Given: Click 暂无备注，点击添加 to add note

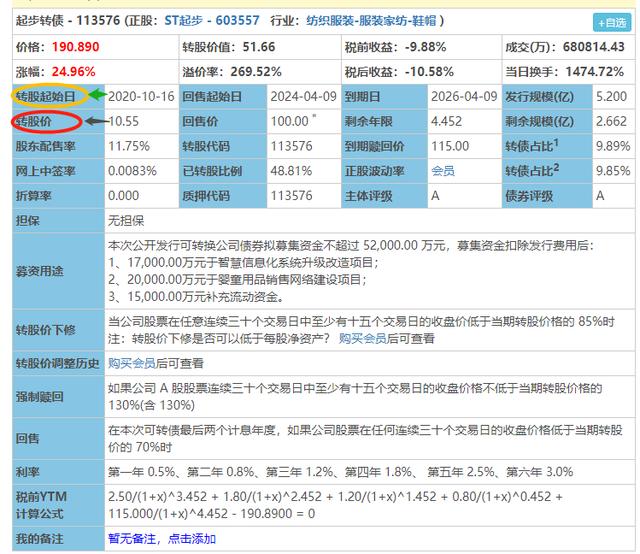Looking at the screenshot, I should pos(162,538).
